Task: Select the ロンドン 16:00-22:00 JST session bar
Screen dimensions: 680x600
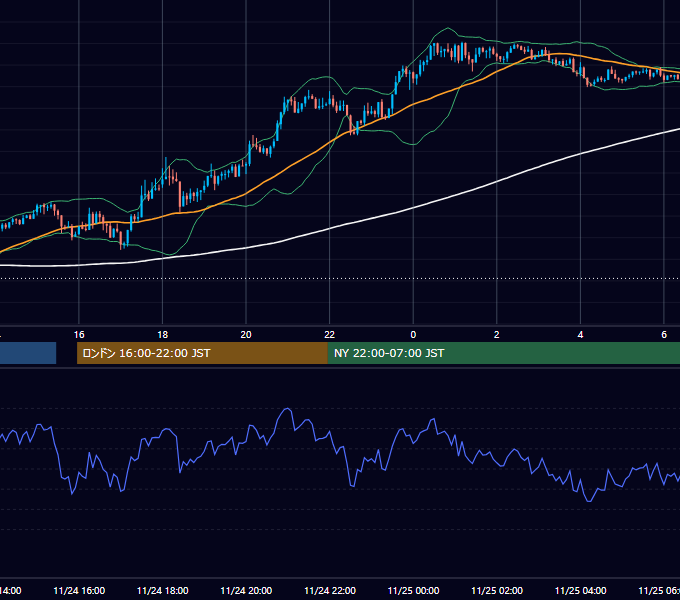Action: [x=202, y=353]
